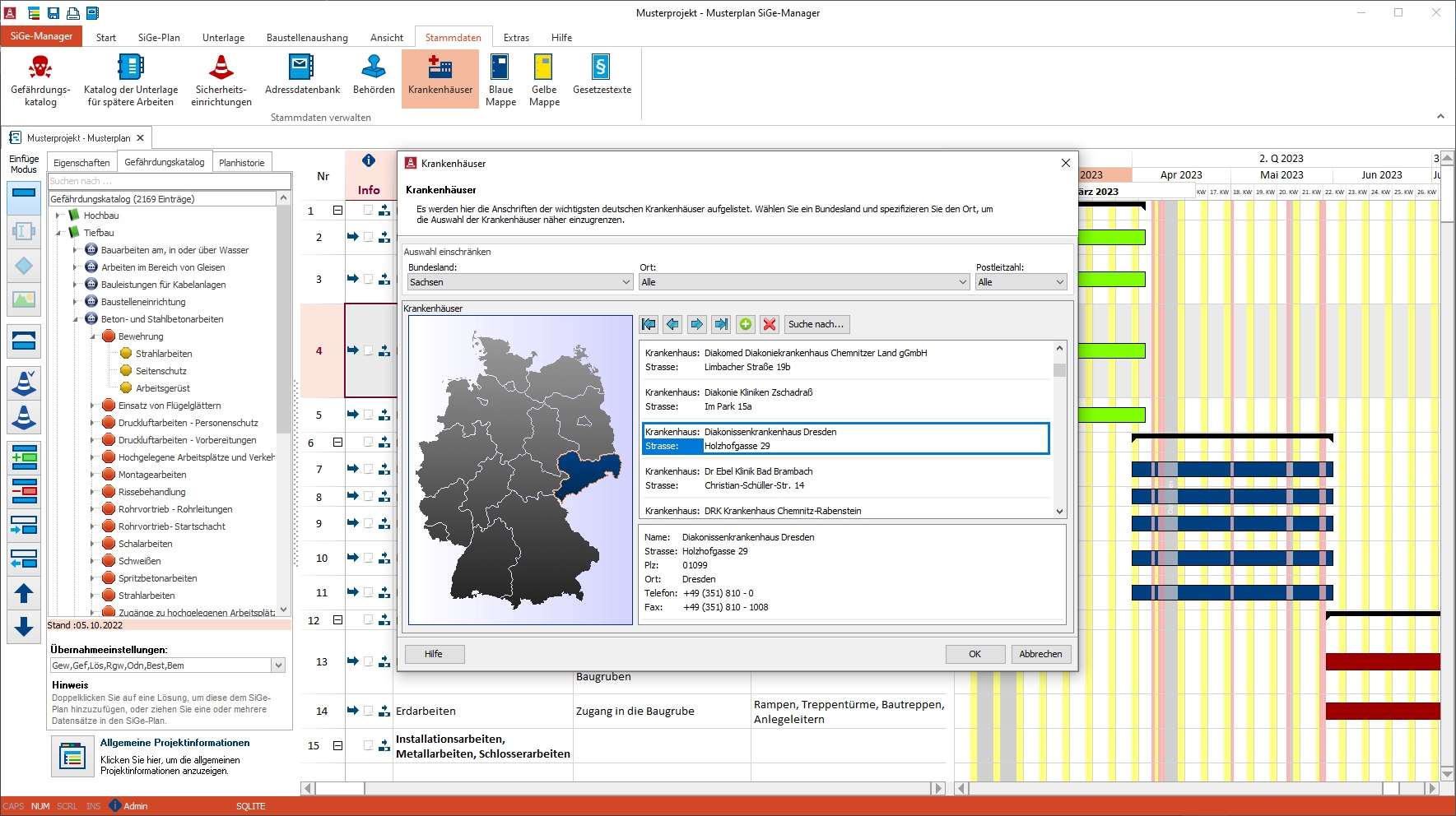Delete hospital entry with red X
The height and width of the screenshot is (816, 1456).
click(770, 324)
